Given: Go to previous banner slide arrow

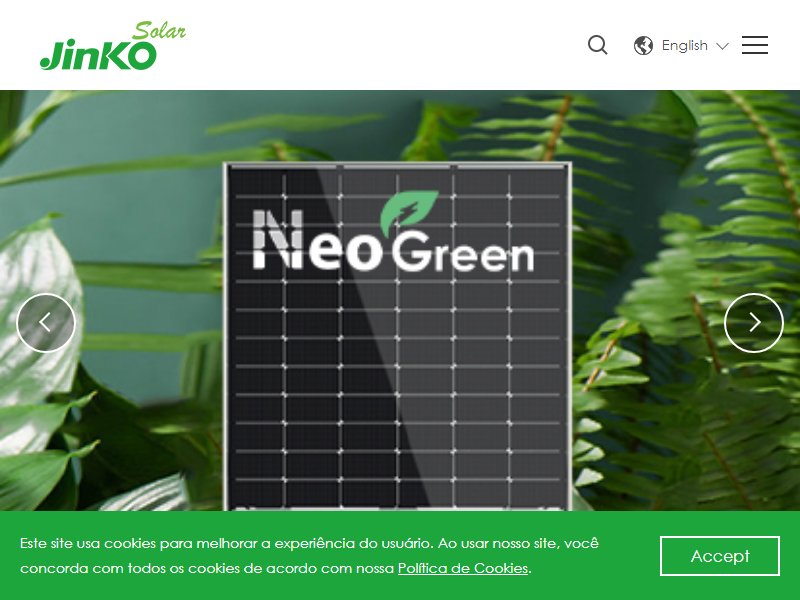Looking at the screenshot, I should 46,323.
